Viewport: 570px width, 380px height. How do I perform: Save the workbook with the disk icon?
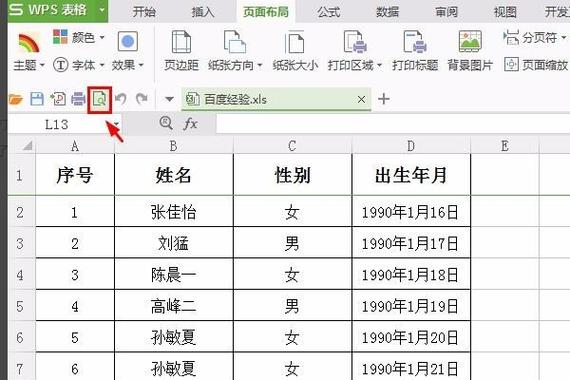(x=37, y=99)
